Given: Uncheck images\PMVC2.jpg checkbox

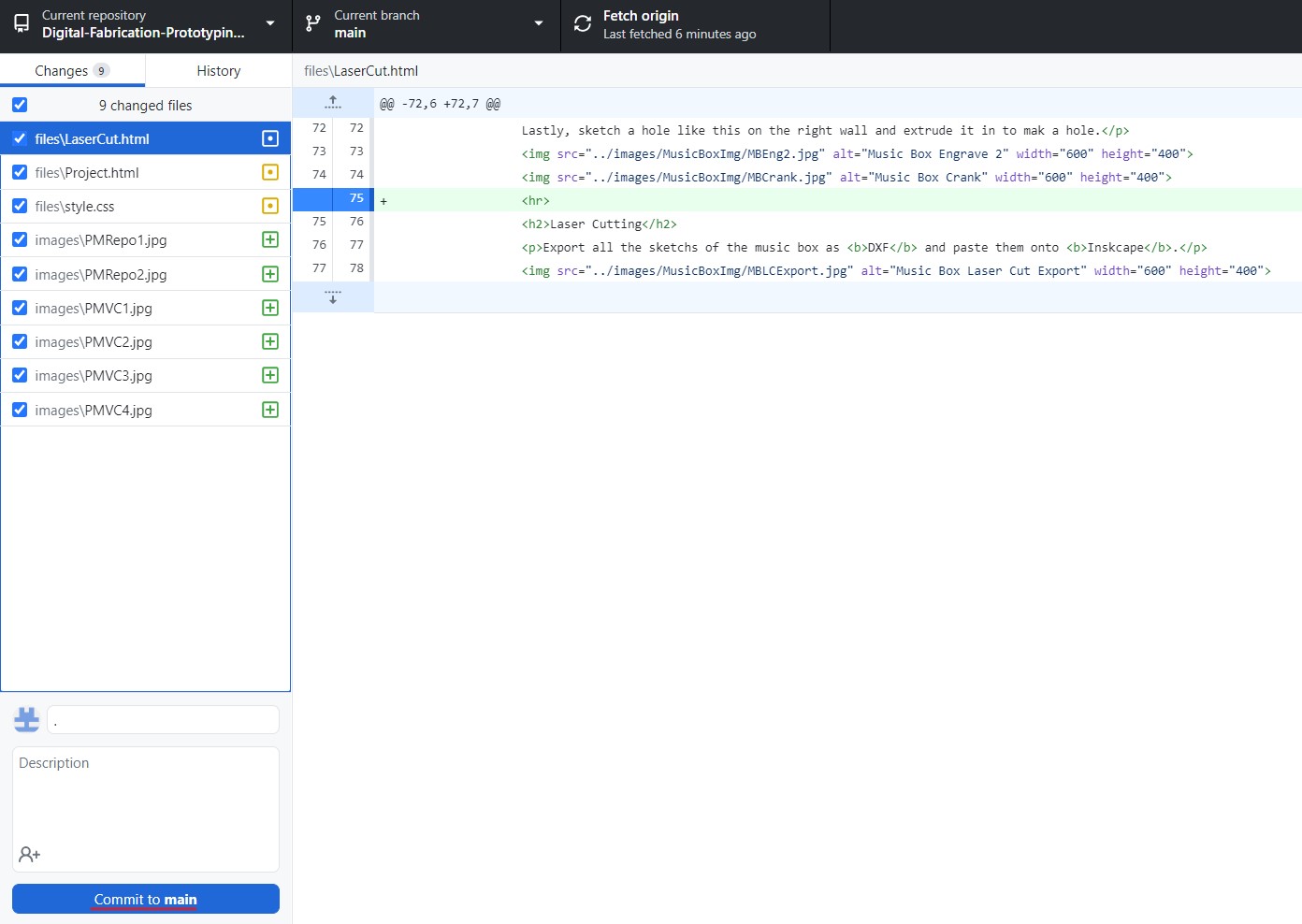Looking at the screenshot, I should (x=20, y=341).
